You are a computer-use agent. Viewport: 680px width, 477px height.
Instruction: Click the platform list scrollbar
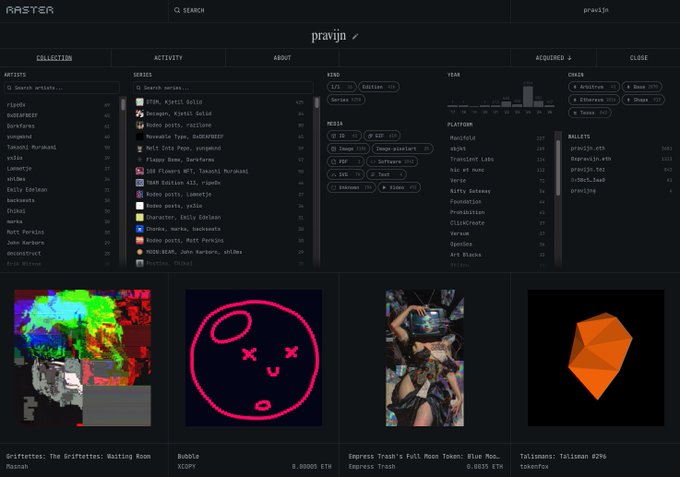point(558,167)
